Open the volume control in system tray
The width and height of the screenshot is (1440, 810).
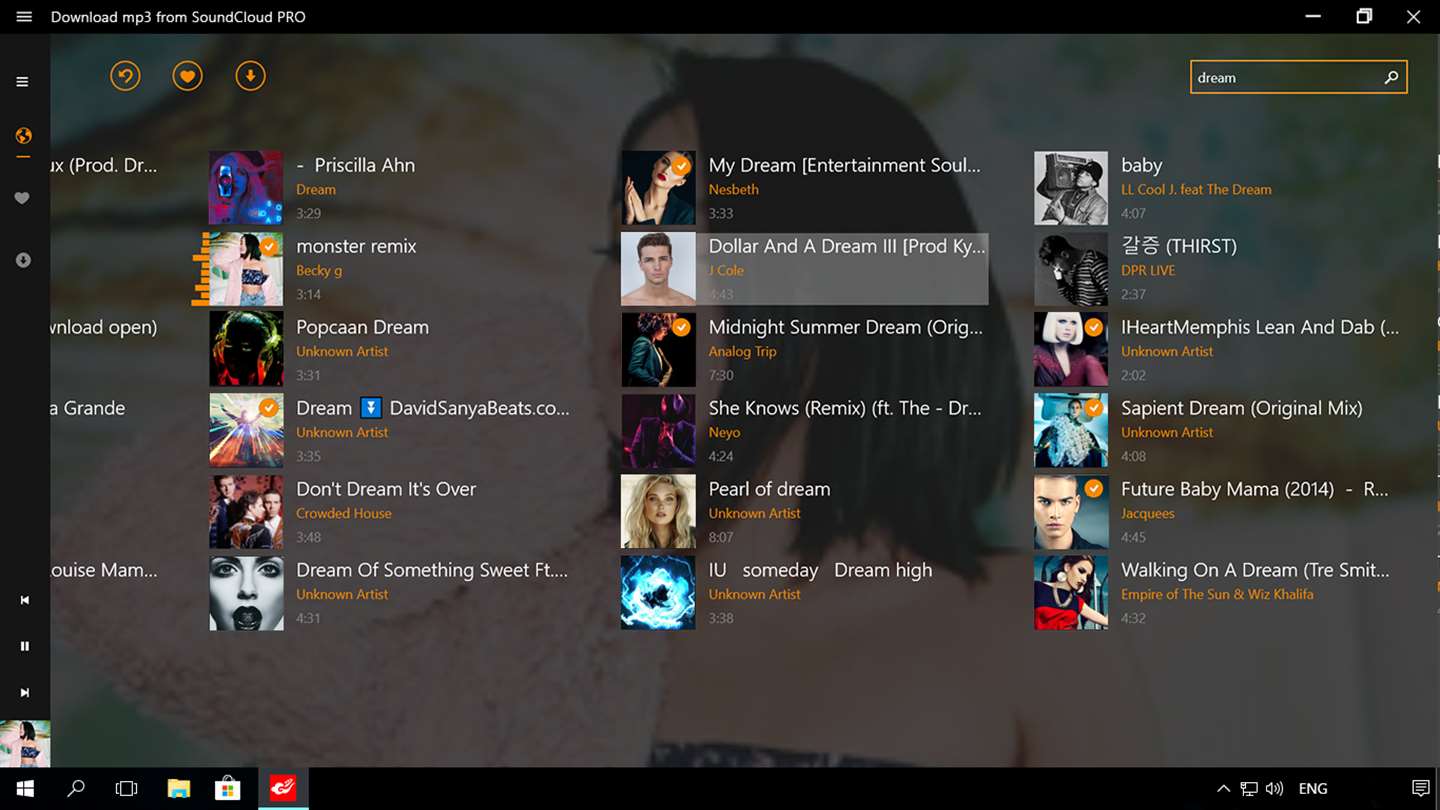click(x=1274, y=789)
